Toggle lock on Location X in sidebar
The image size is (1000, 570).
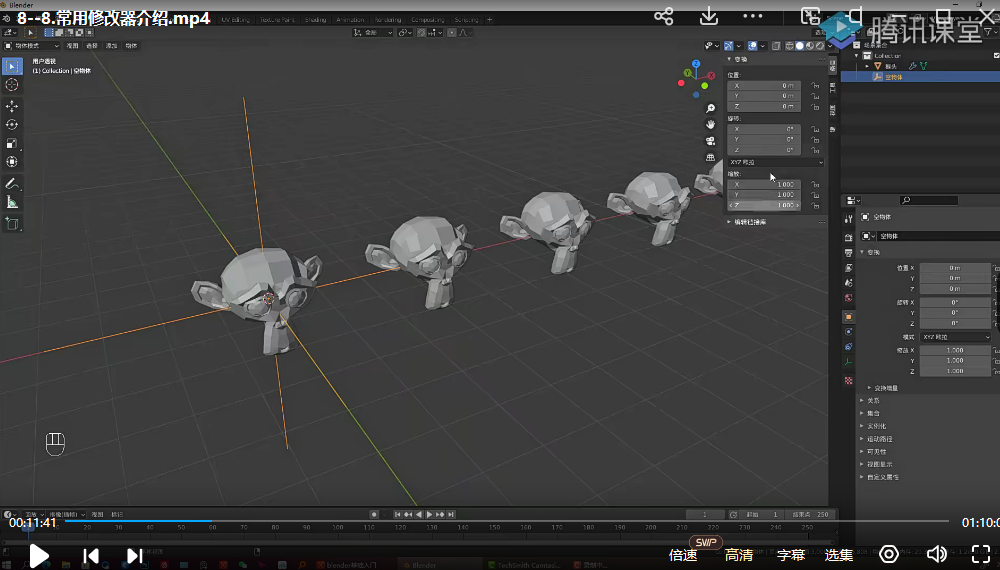(815, 85)
